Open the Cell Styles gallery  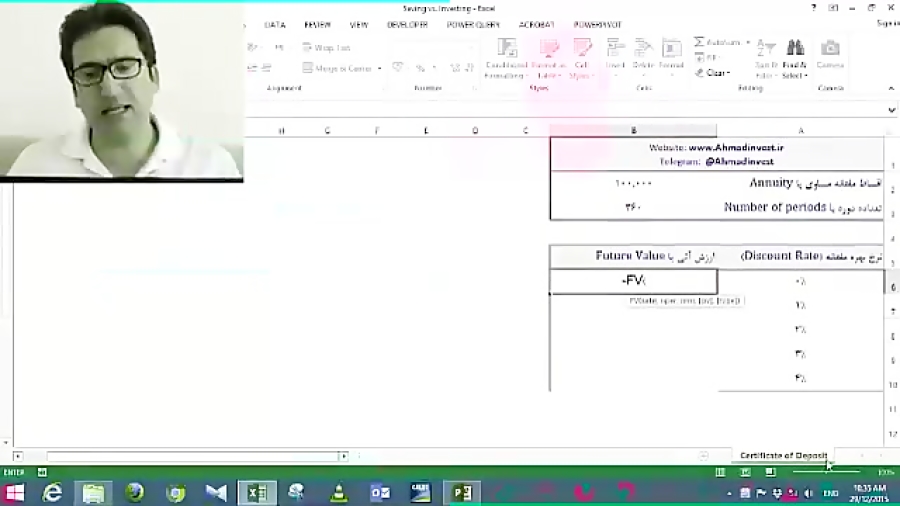coord(581,59)
